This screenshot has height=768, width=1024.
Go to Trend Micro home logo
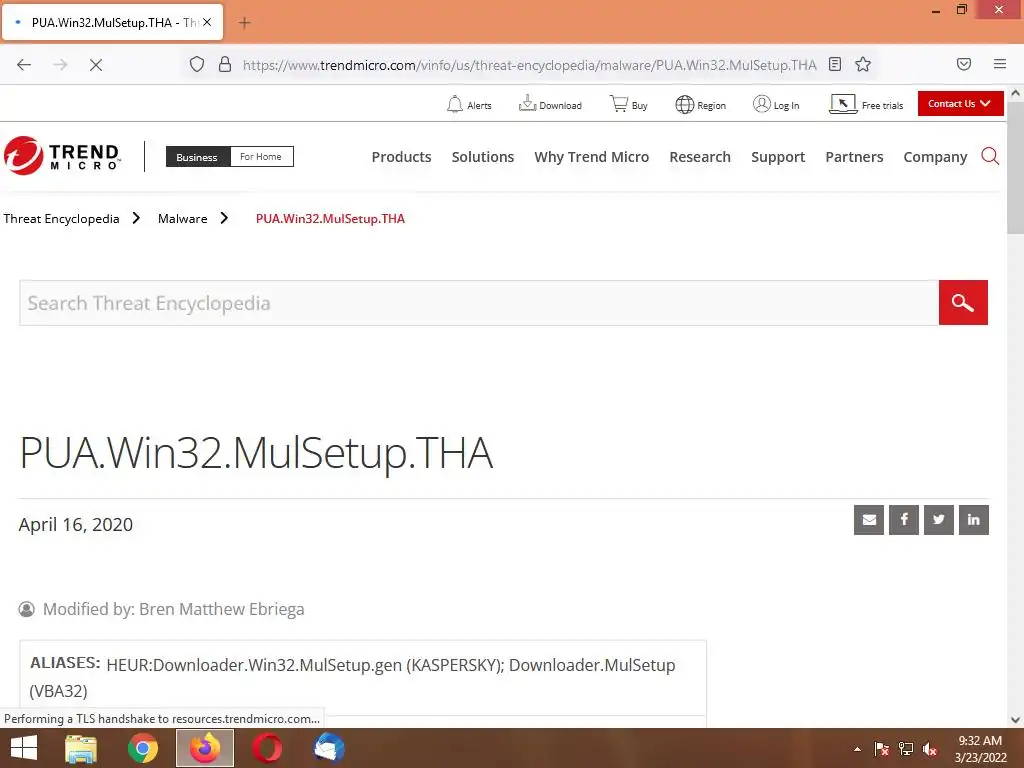[x=63, y=156]
